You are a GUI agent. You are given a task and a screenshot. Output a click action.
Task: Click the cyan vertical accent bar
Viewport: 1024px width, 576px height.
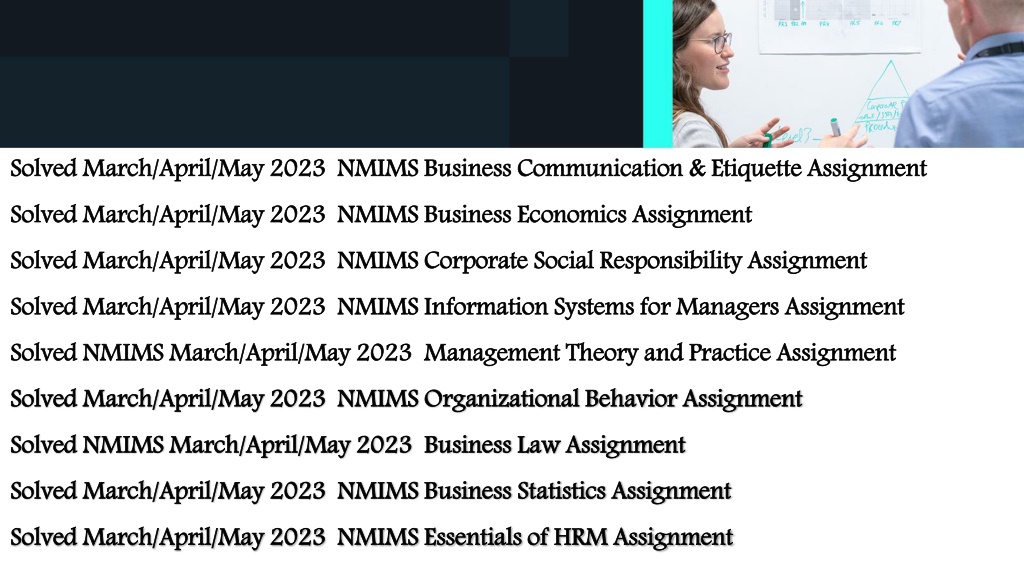click(x=658, y=73)
